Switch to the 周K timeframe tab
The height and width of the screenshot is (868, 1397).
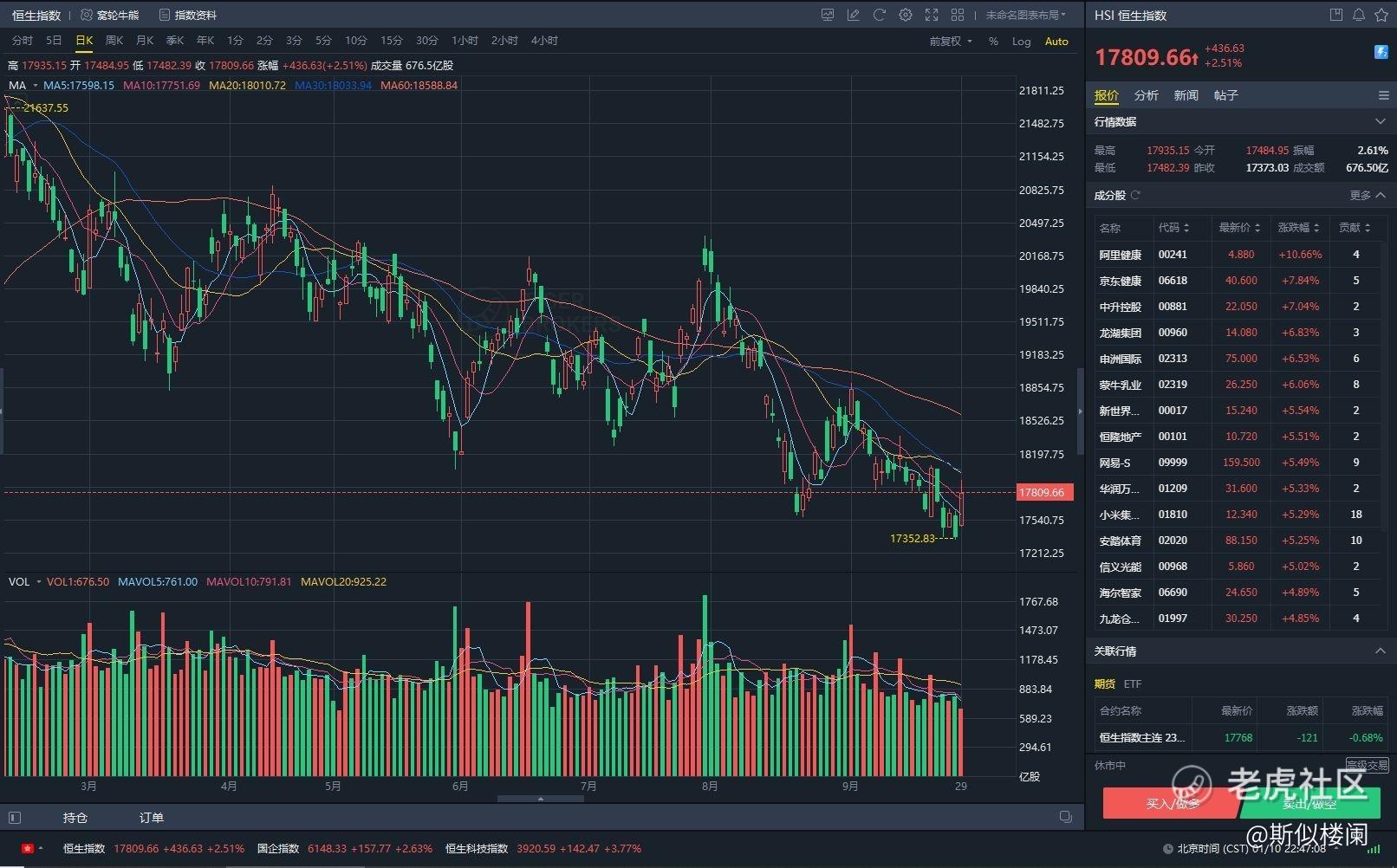click(114, 41)
